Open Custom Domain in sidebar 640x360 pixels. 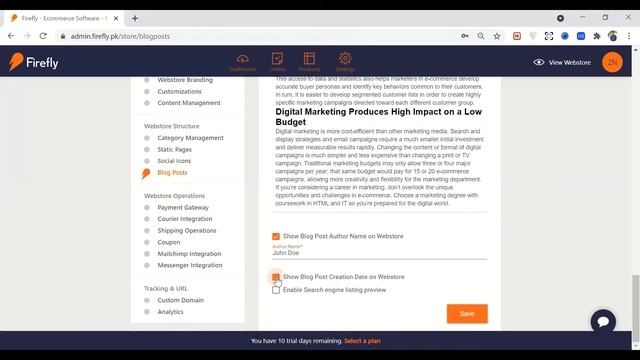[x=180, y=300]
